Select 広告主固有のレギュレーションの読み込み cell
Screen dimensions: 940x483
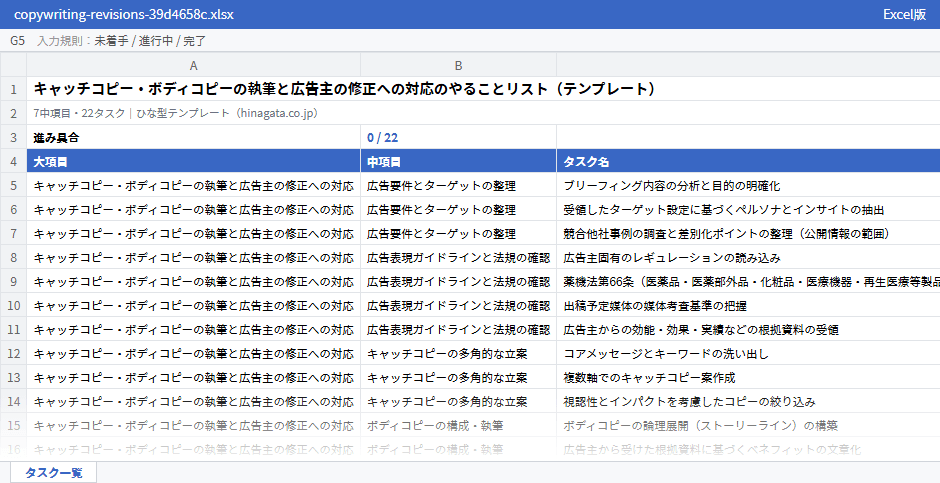pyautogui.click(x=748, y=258)
